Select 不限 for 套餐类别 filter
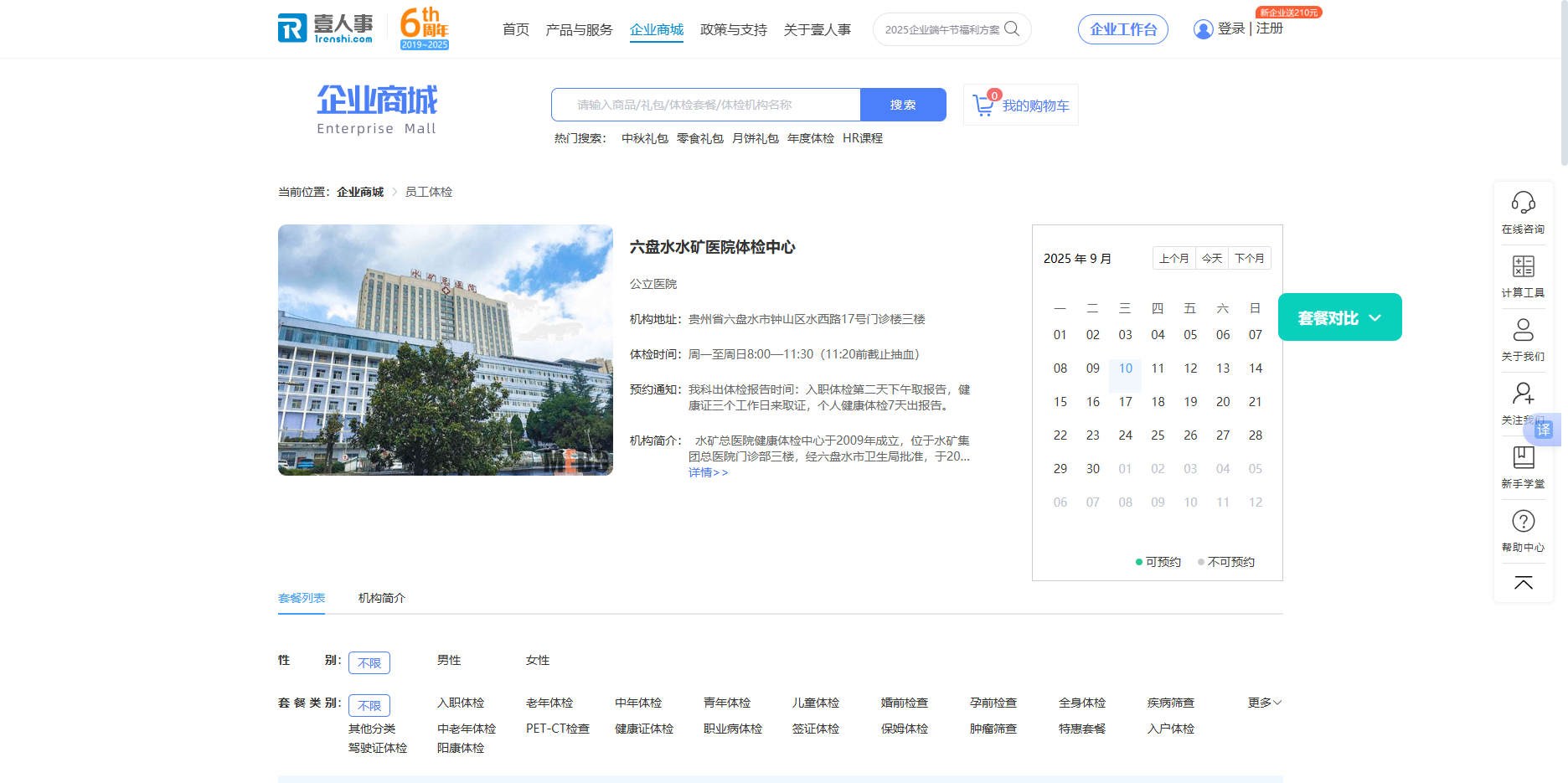Image resolution: width=1568 pixels, height=783 pixels. click(369, 705)
